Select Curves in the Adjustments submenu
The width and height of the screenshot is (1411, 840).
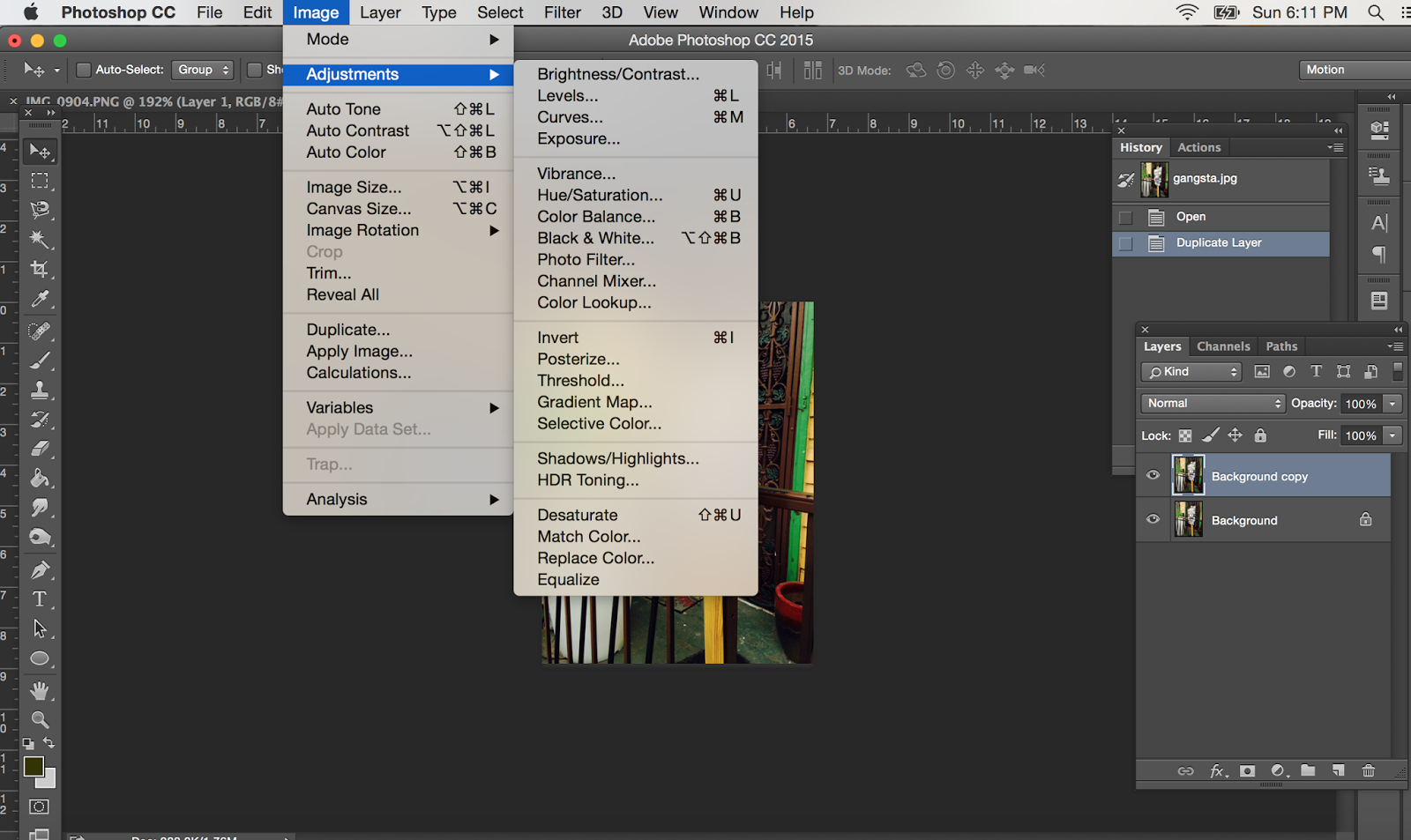pos(636,117)
